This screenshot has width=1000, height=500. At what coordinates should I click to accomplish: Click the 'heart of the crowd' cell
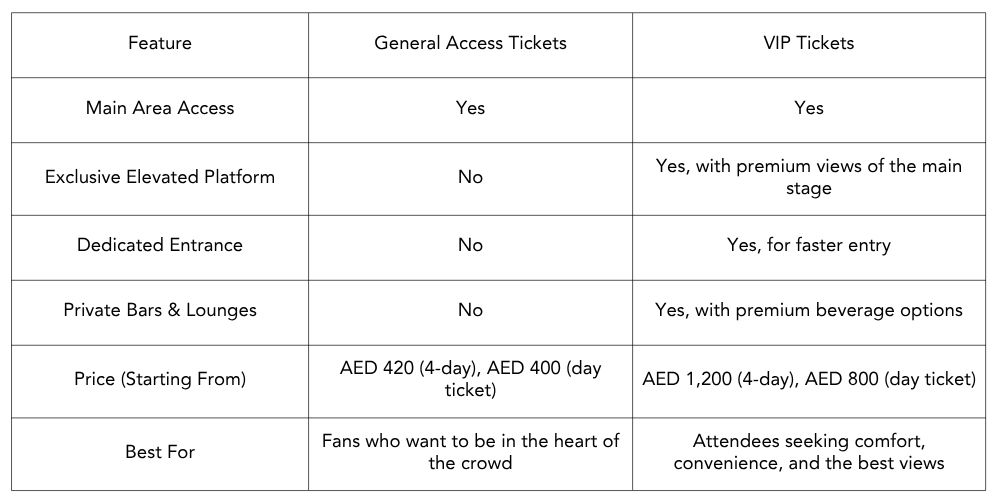click(x=470, y=452)
